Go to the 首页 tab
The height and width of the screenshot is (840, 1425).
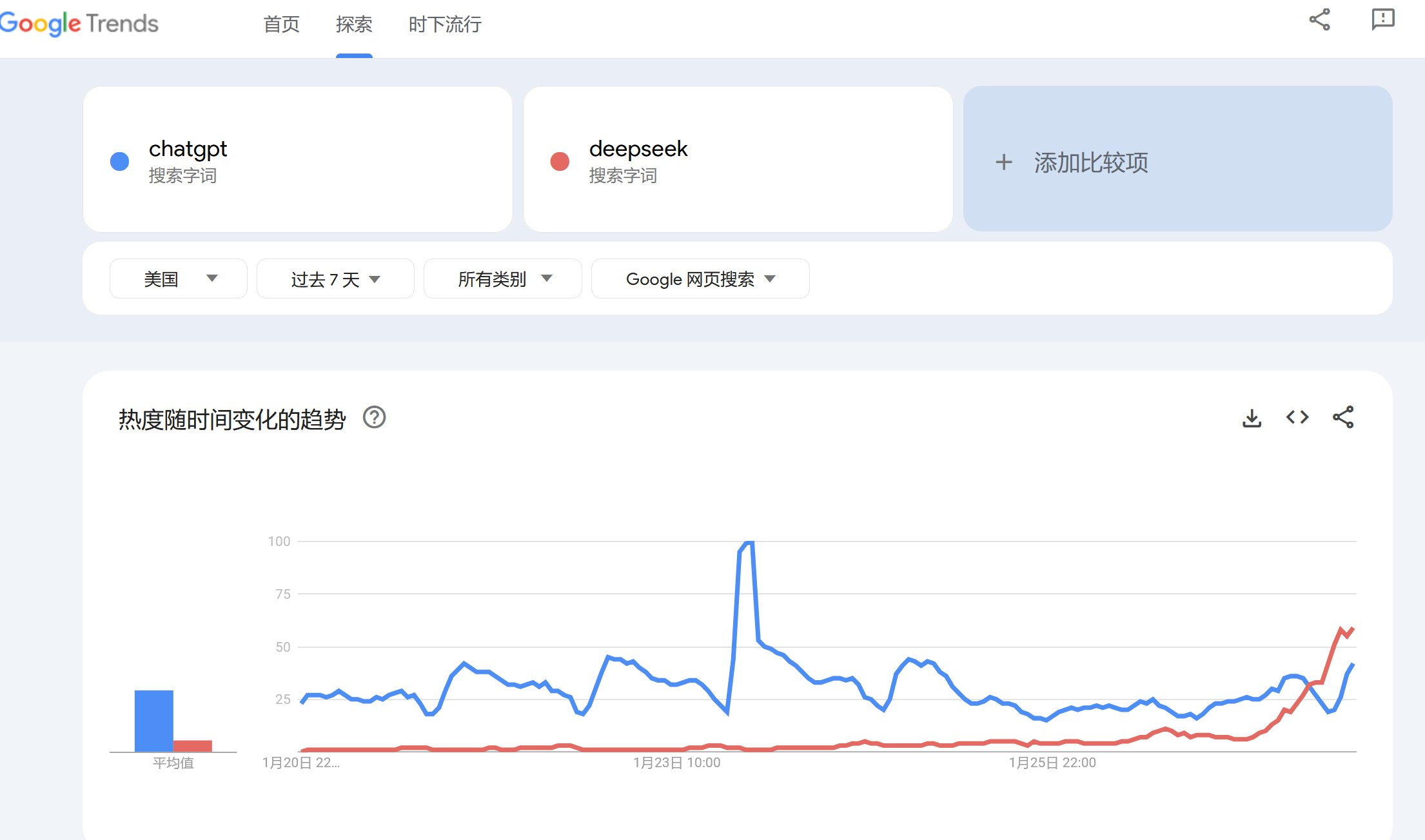point(281,24)
